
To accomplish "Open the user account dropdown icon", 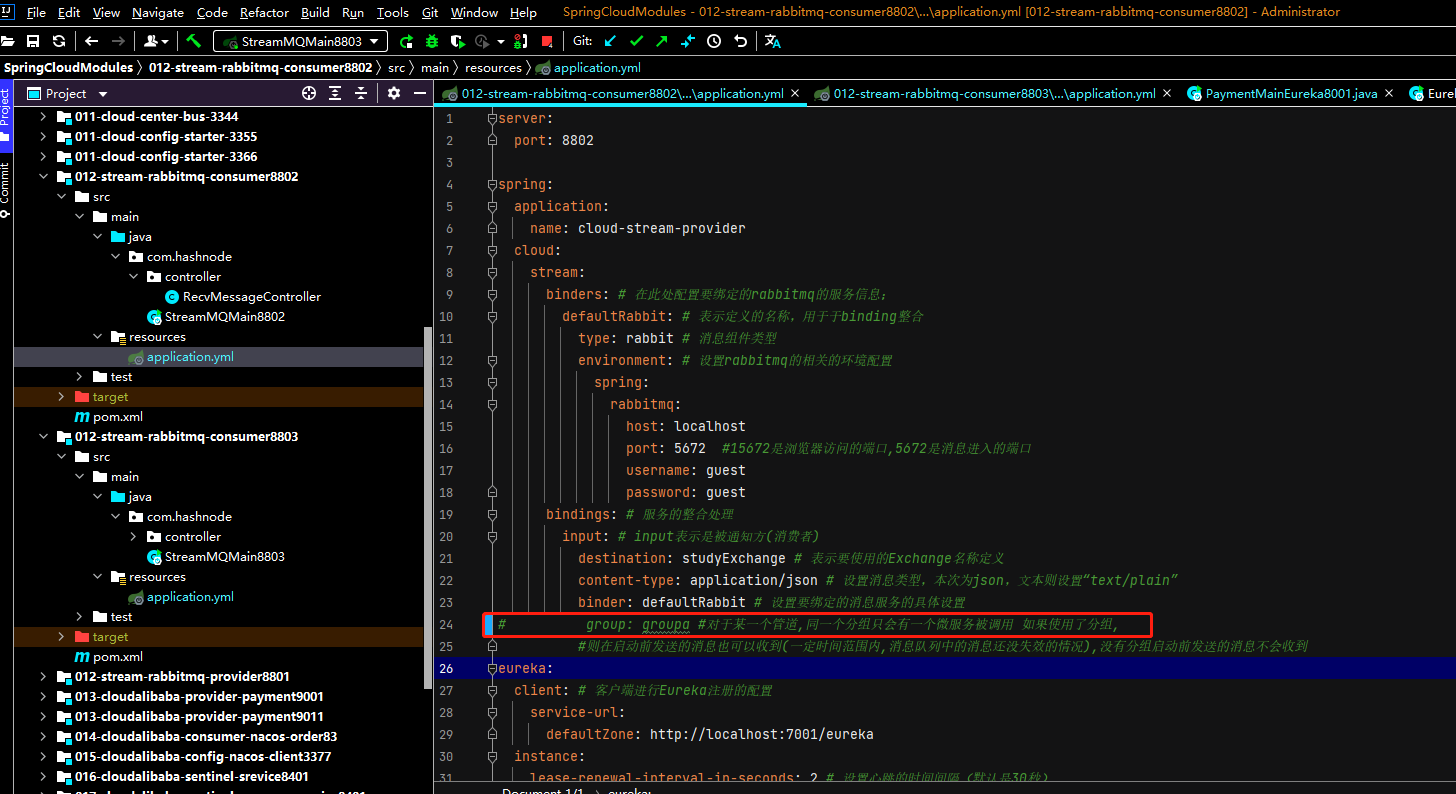I will (x=157, y=41).
